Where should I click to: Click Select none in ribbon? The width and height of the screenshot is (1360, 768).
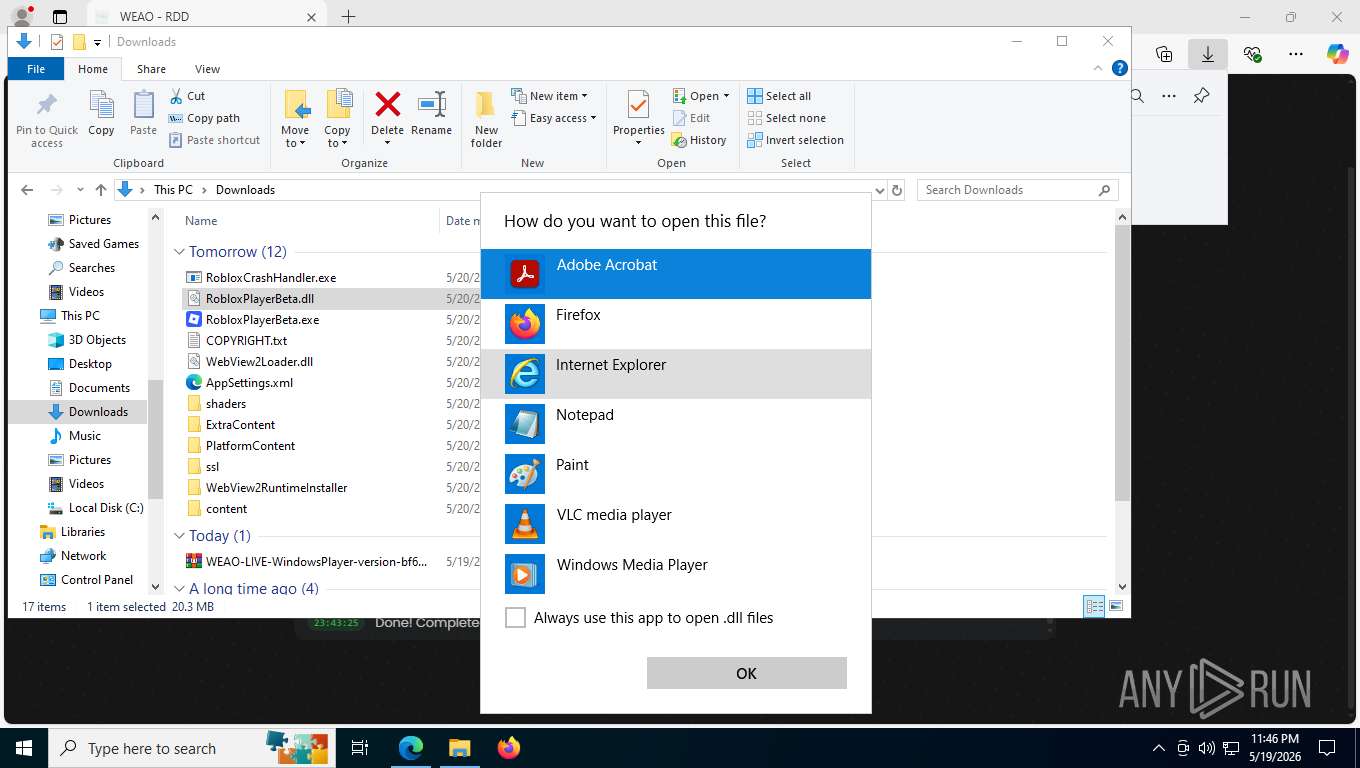coord(786,118)
